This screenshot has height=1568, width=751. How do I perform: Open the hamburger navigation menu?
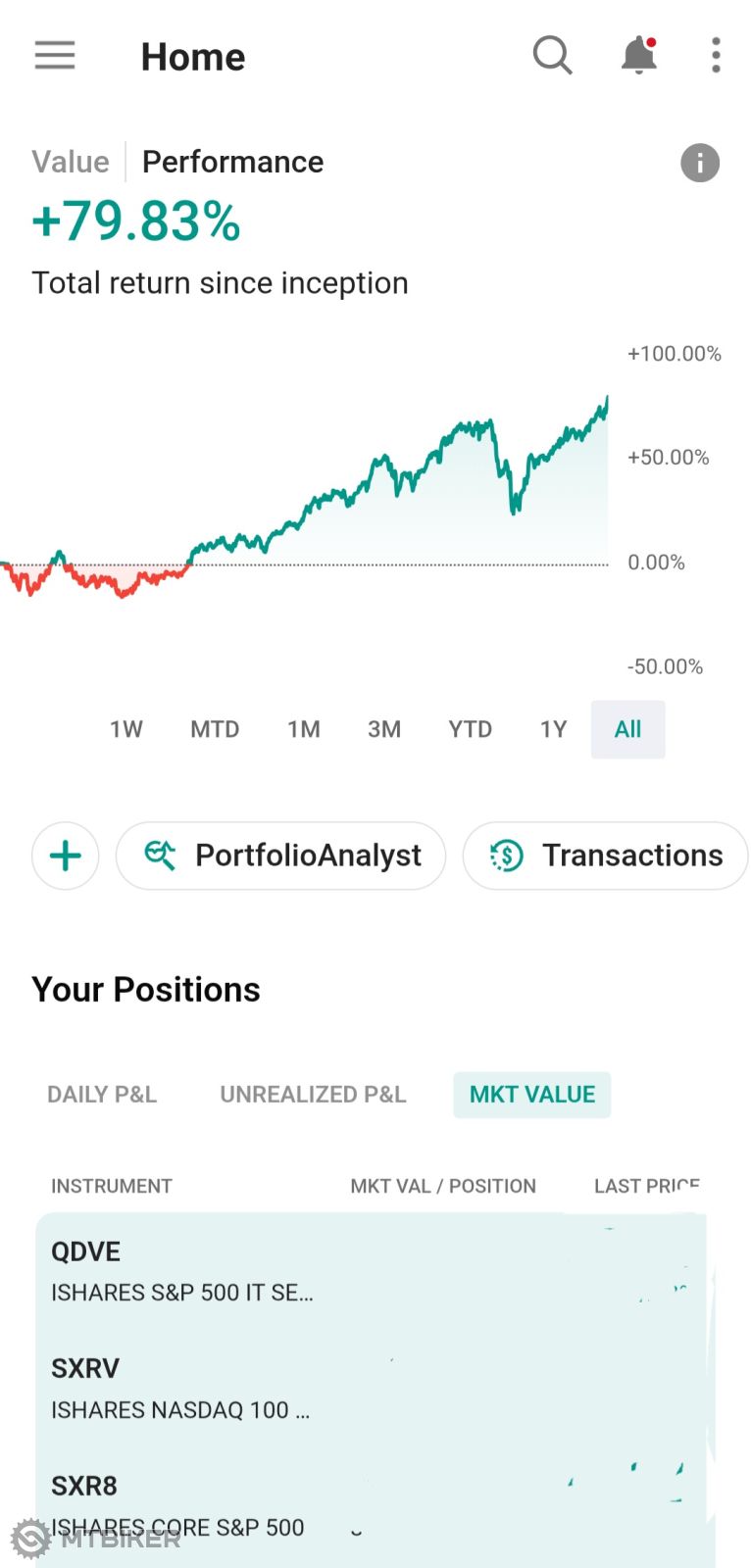55,56
